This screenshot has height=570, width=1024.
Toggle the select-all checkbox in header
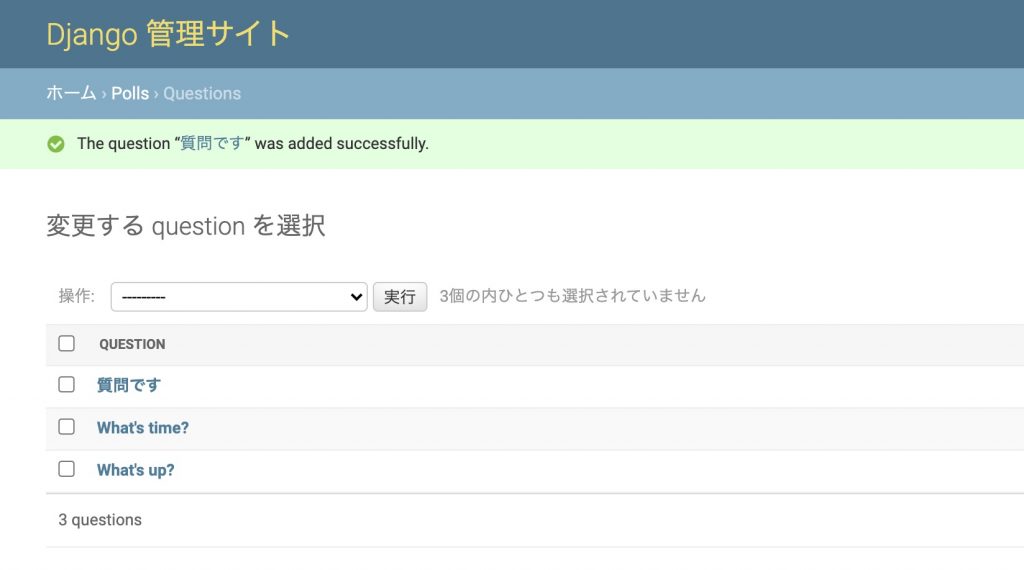67,343
